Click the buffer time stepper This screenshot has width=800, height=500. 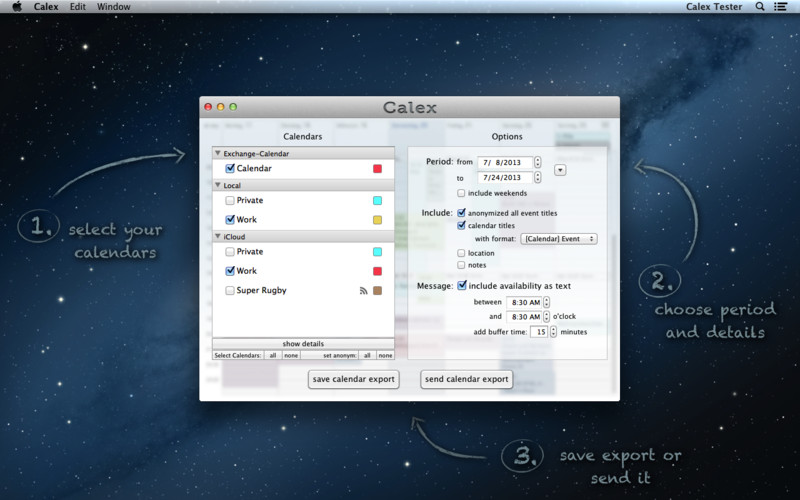pos(553,332)
